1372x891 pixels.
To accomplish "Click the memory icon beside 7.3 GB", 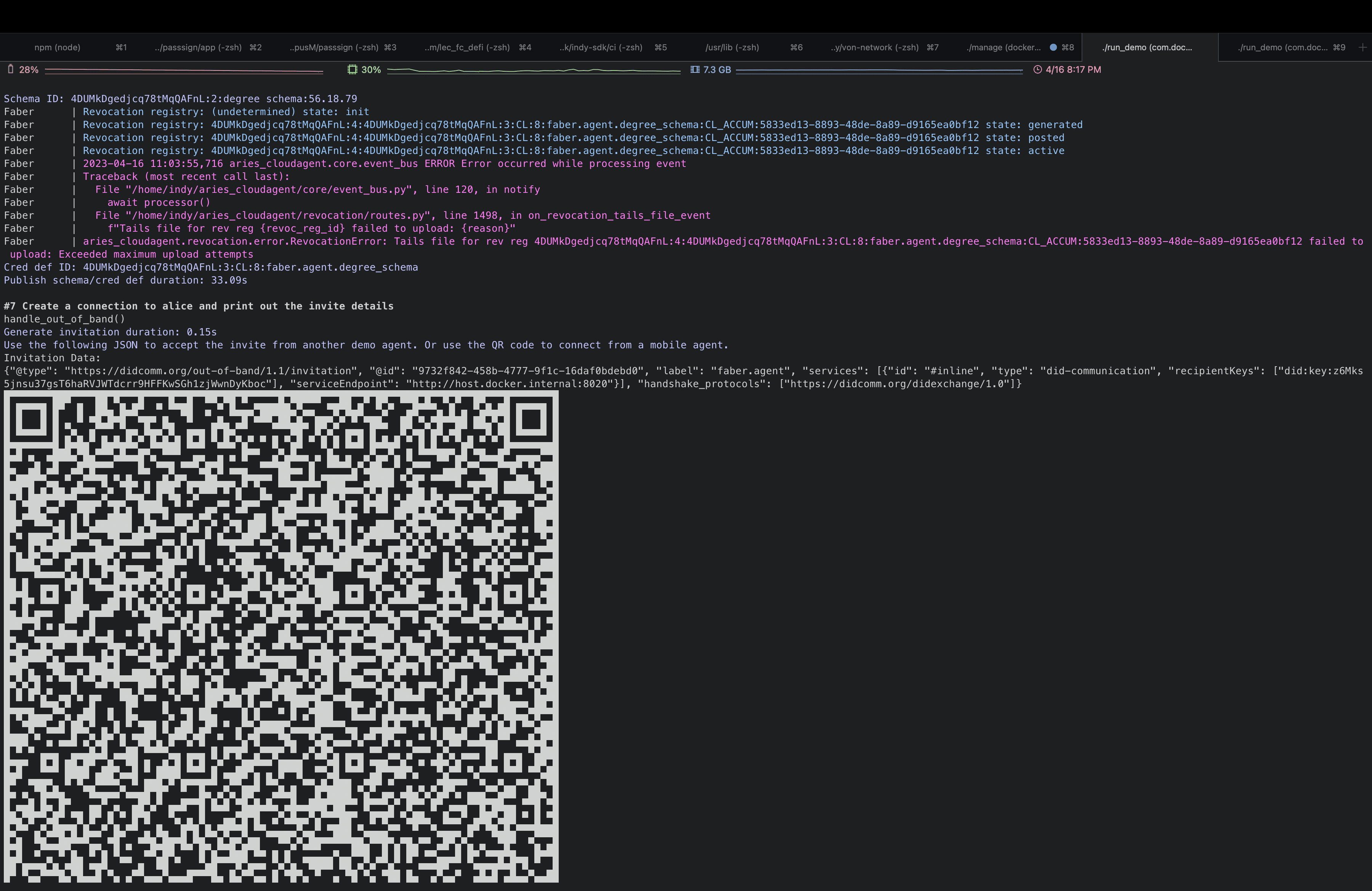I will pyautogui.click(x=695, y=69).
